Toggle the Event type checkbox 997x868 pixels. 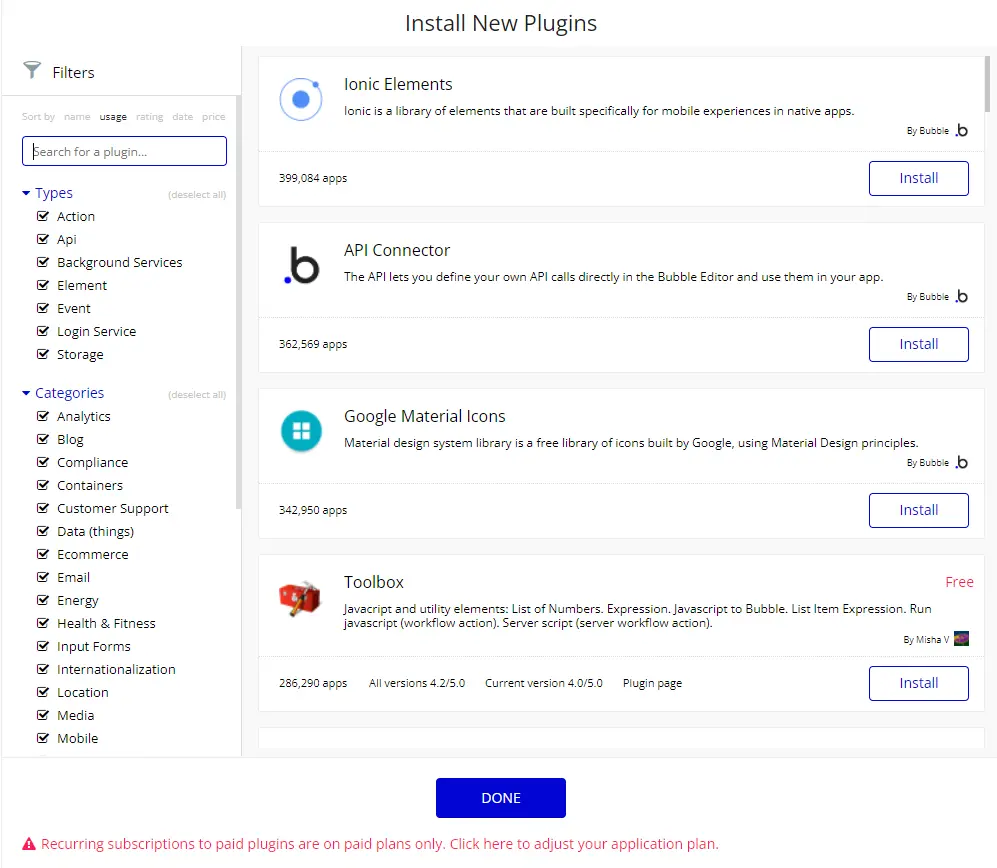pyautogui.click(x=43, y=308)
